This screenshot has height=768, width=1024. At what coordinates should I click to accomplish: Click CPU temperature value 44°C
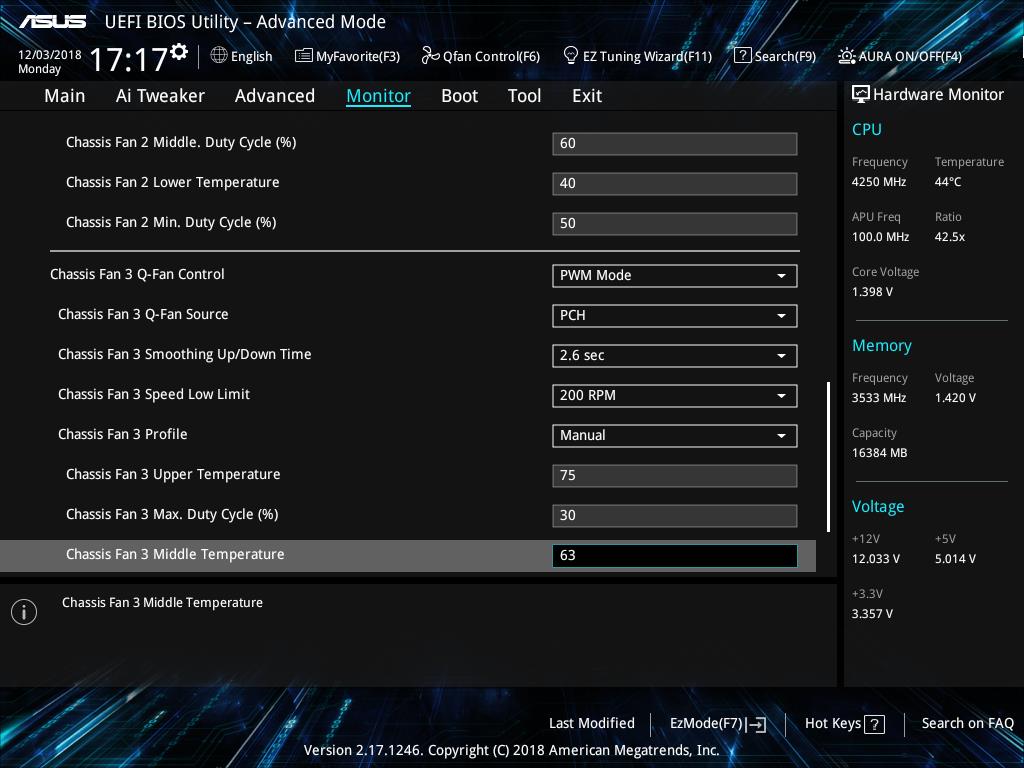coord(948,182)
